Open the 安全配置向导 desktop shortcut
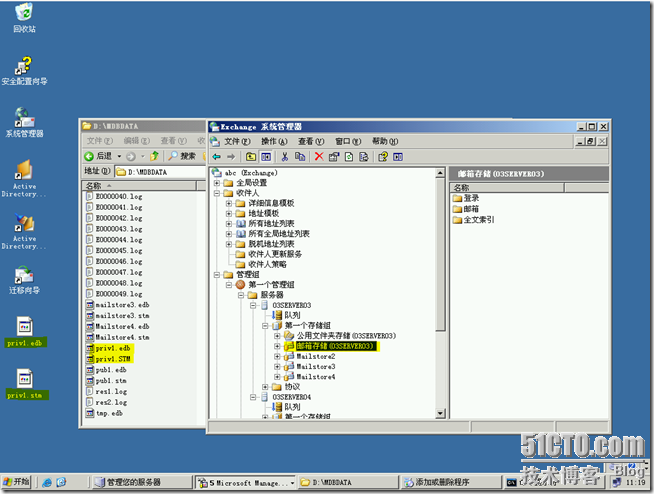Screen dimensions: 654x494 coord(24,71)
